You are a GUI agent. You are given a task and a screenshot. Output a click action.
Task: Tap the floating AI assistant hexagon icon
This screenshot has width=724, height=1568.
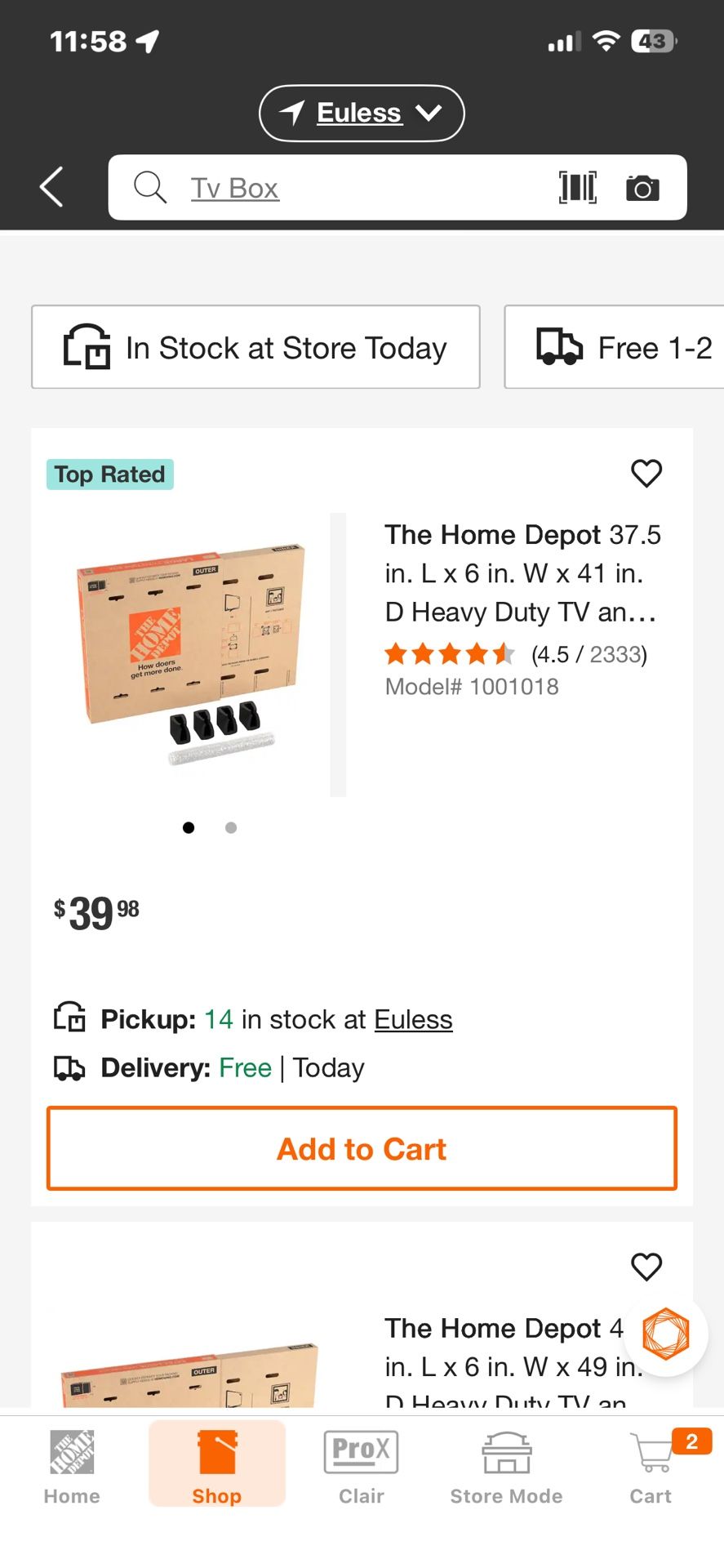666,1334
